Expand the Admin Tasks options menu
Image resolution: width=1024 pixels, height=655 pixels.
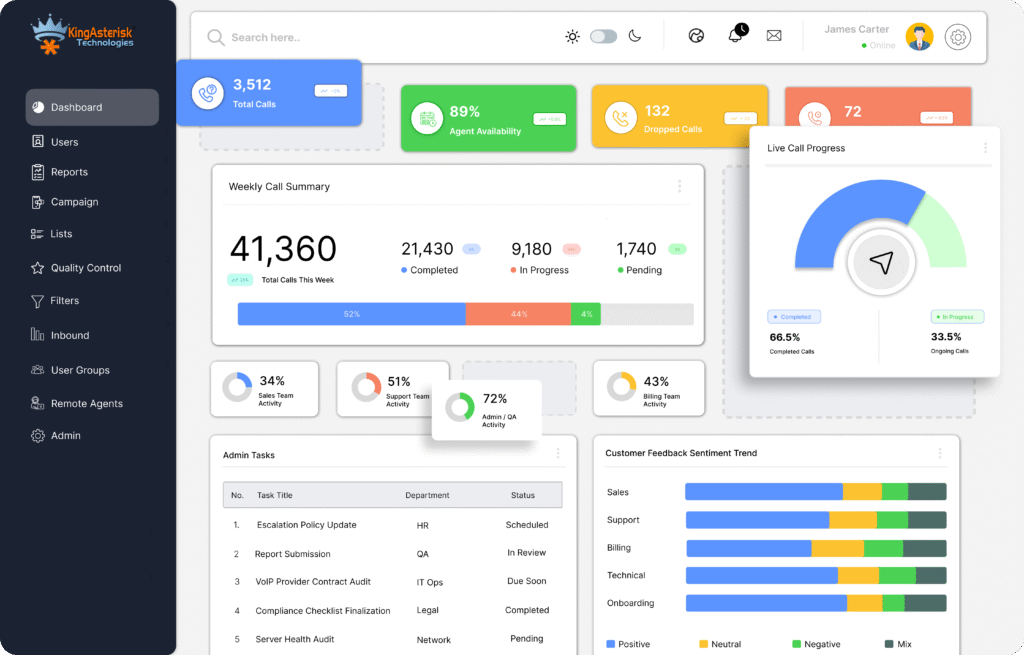[558, 453]
